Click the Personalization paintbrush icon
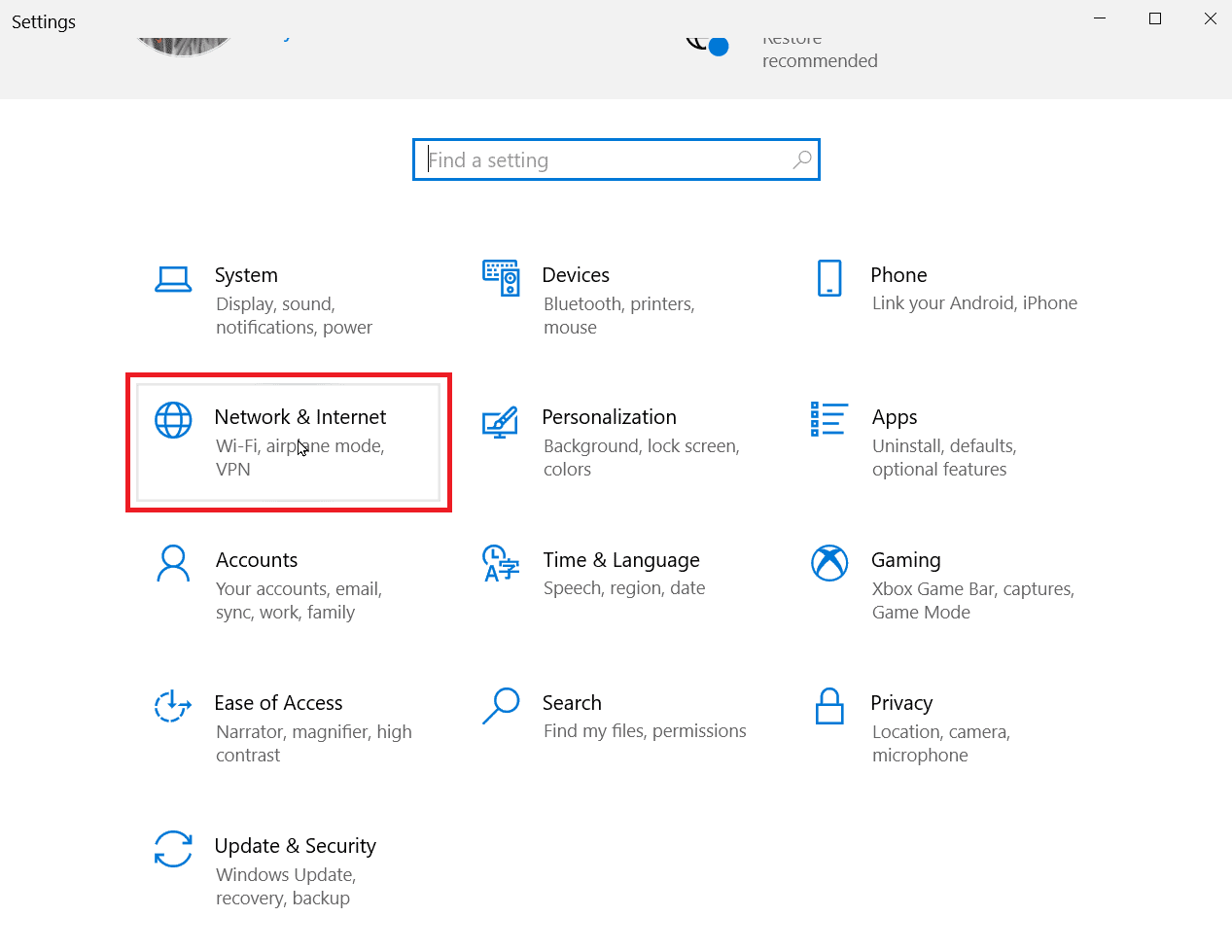 tap(500, 422)
